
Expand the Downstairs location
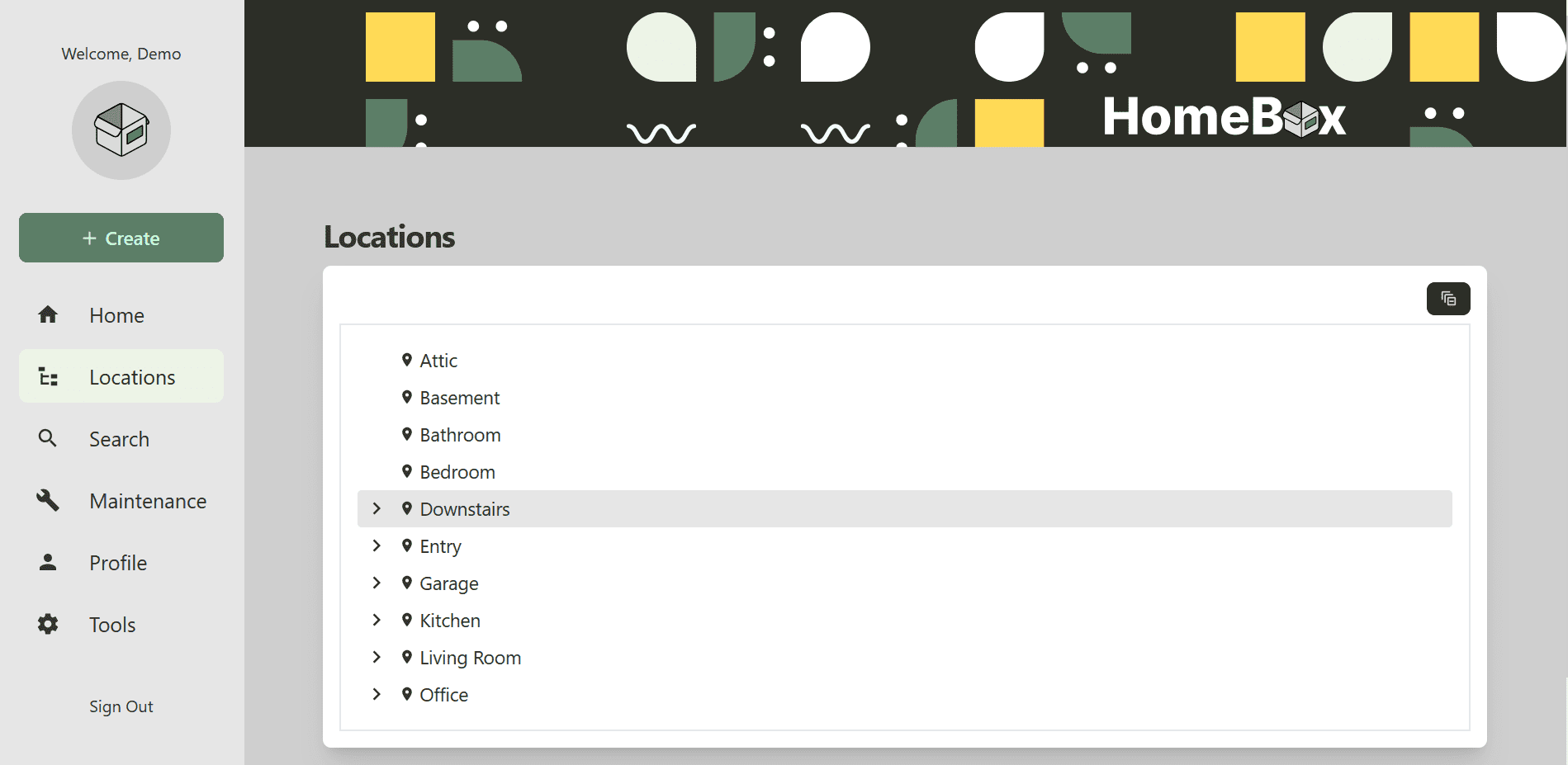[377, 508]
